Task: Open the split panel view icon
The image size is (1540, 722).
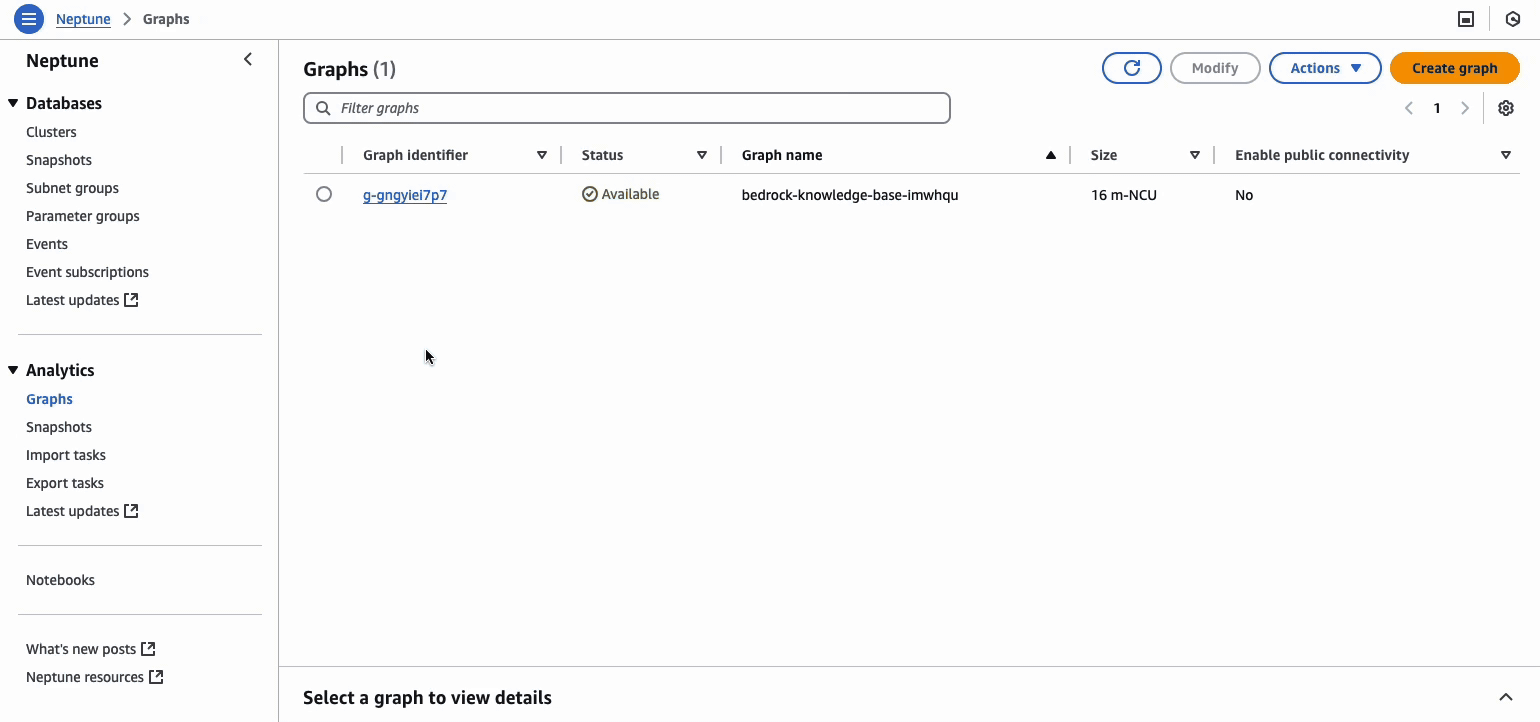Action: click(1467, 18)
